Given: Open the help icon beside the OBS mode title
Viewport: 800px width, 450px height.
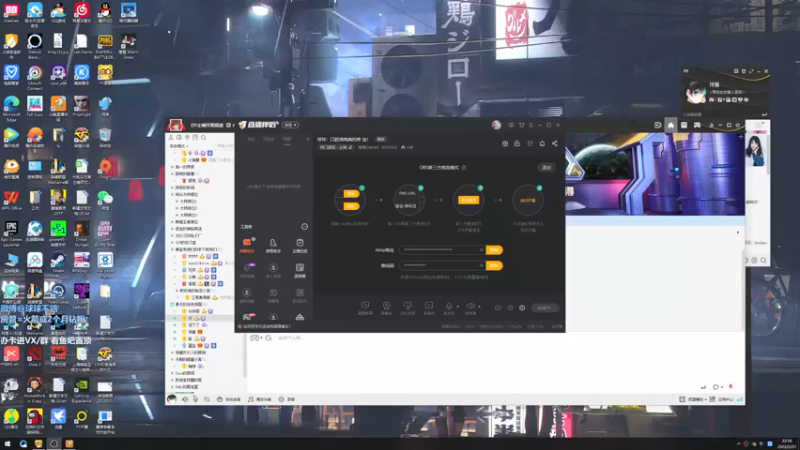Looking at the screenshot, I should pyautogui.click(x=464, y=167).
